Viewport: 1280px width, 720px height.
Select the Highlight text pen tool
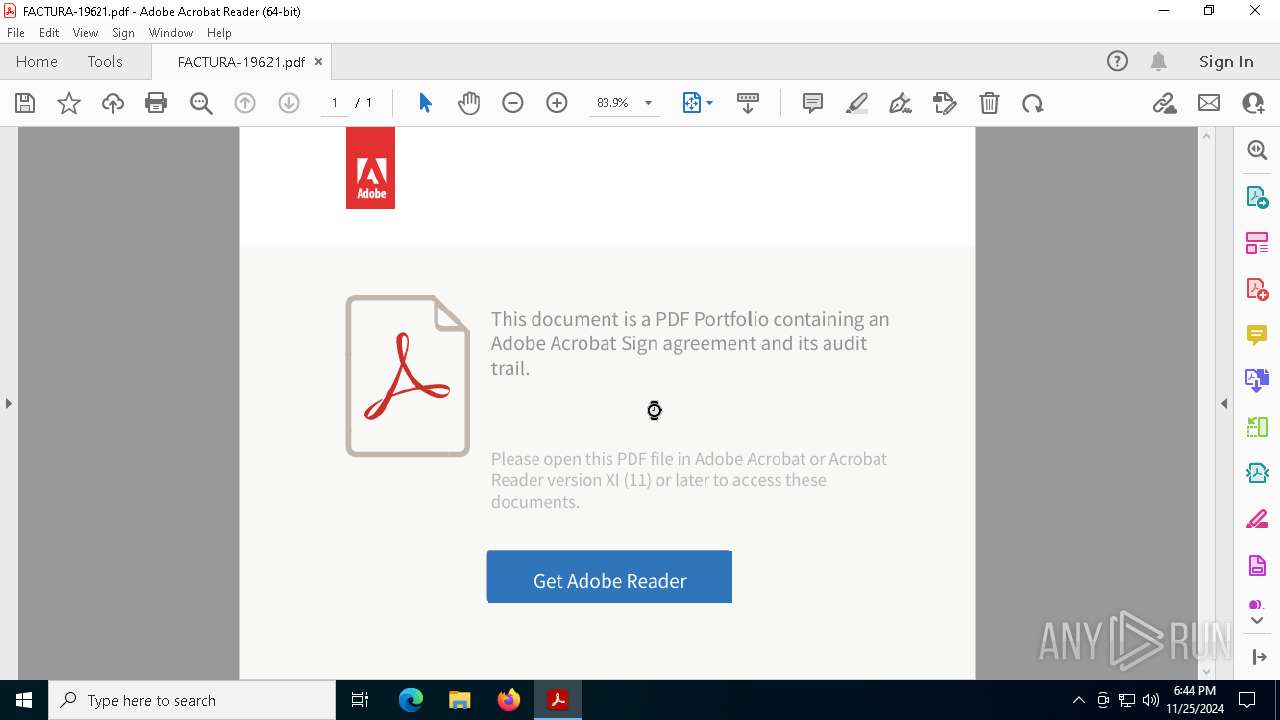tap(857, 103)
